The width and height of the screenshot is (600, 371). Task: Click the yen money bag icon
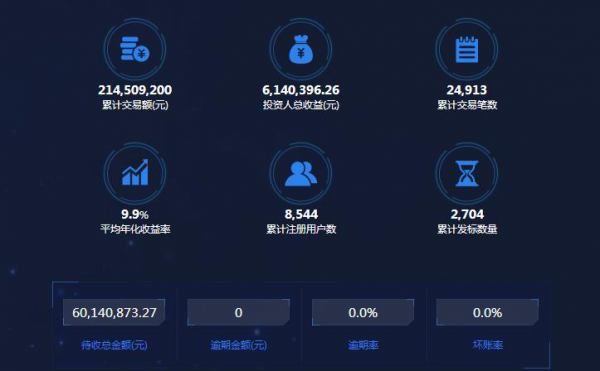[301, 49]
